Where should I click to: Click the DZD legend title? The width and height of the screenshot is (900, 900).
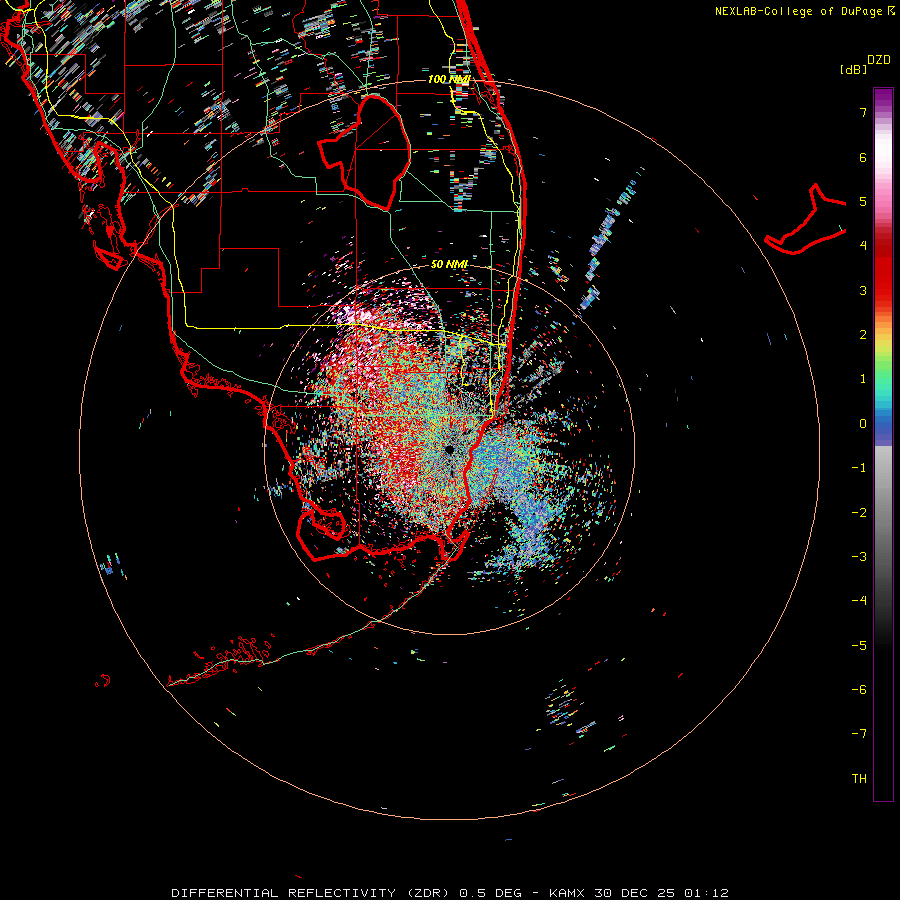coord(879,60)
